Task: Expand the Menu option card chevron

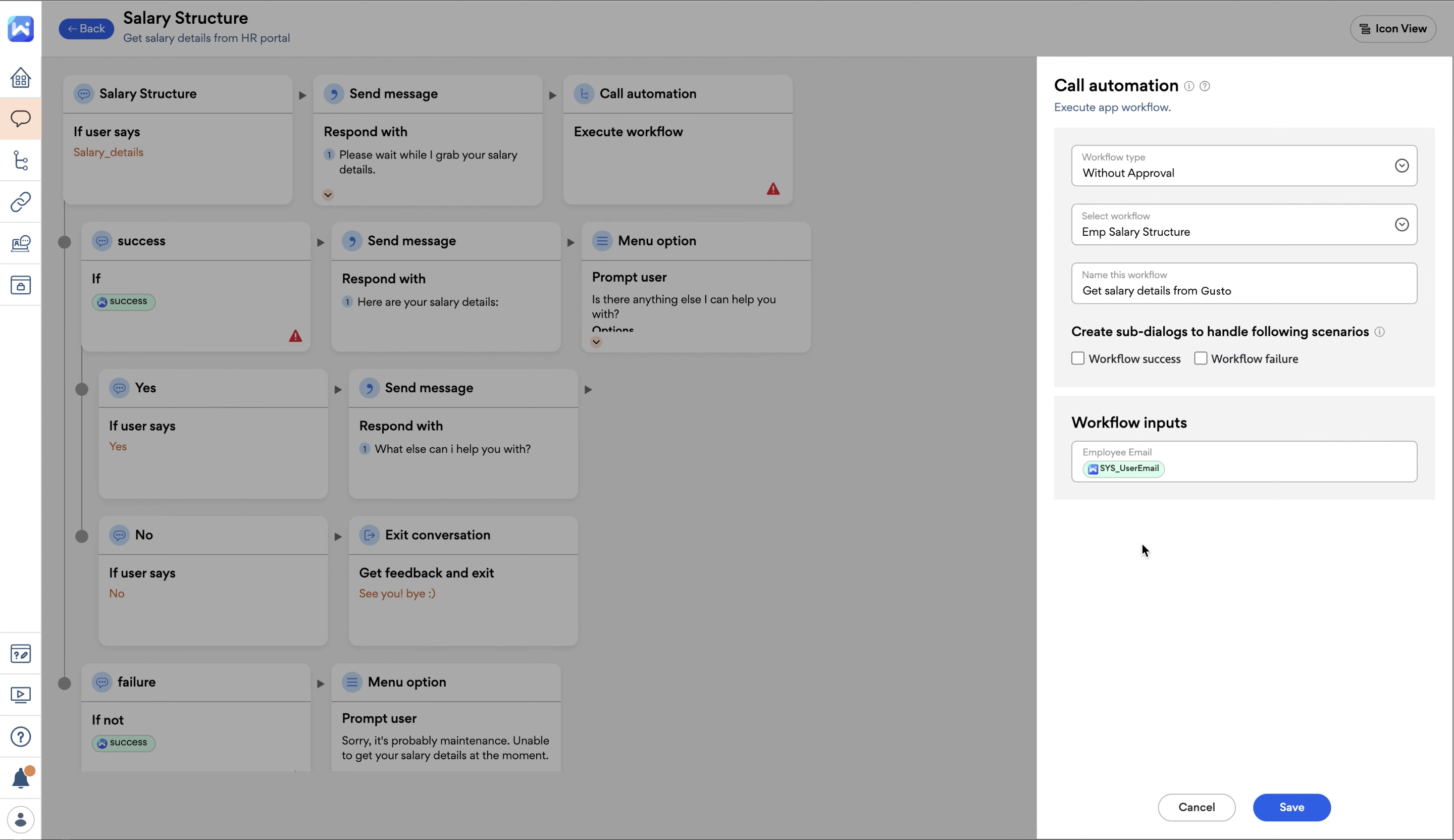Action: tap(596, 342)
